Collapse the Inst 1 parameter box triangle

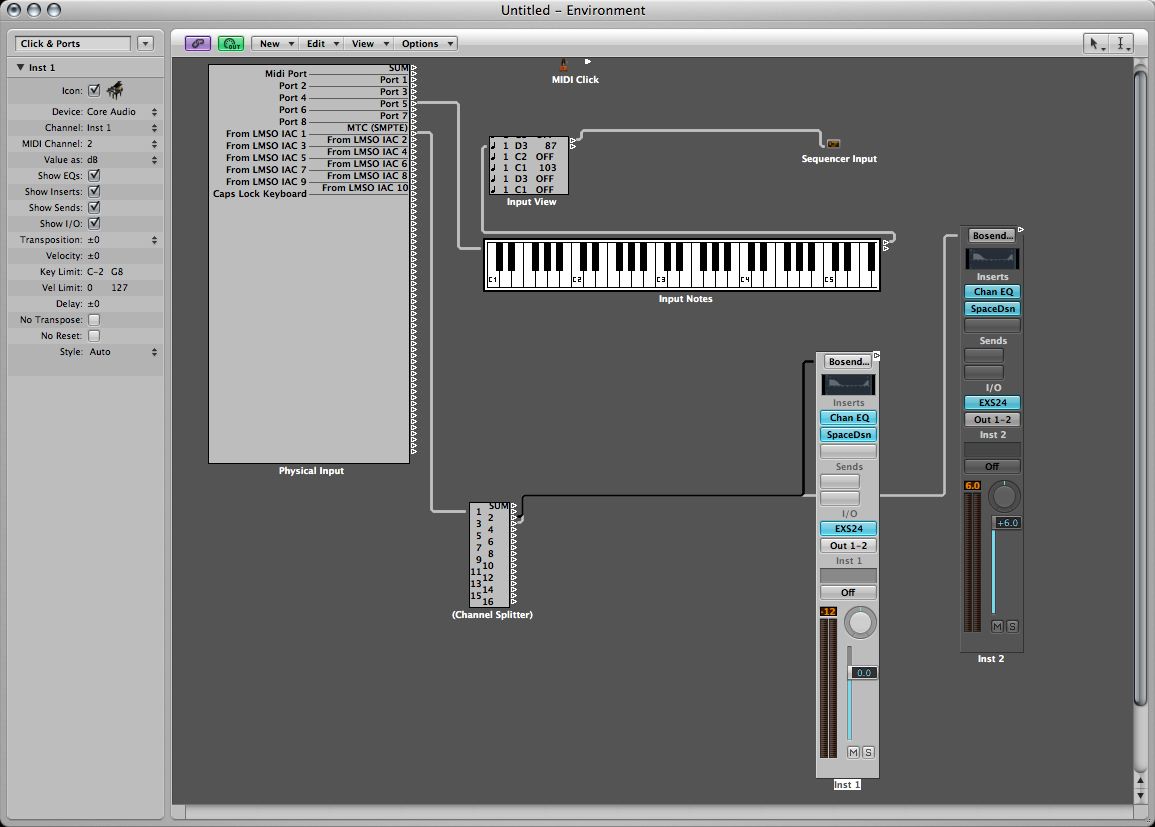point(21,67)
